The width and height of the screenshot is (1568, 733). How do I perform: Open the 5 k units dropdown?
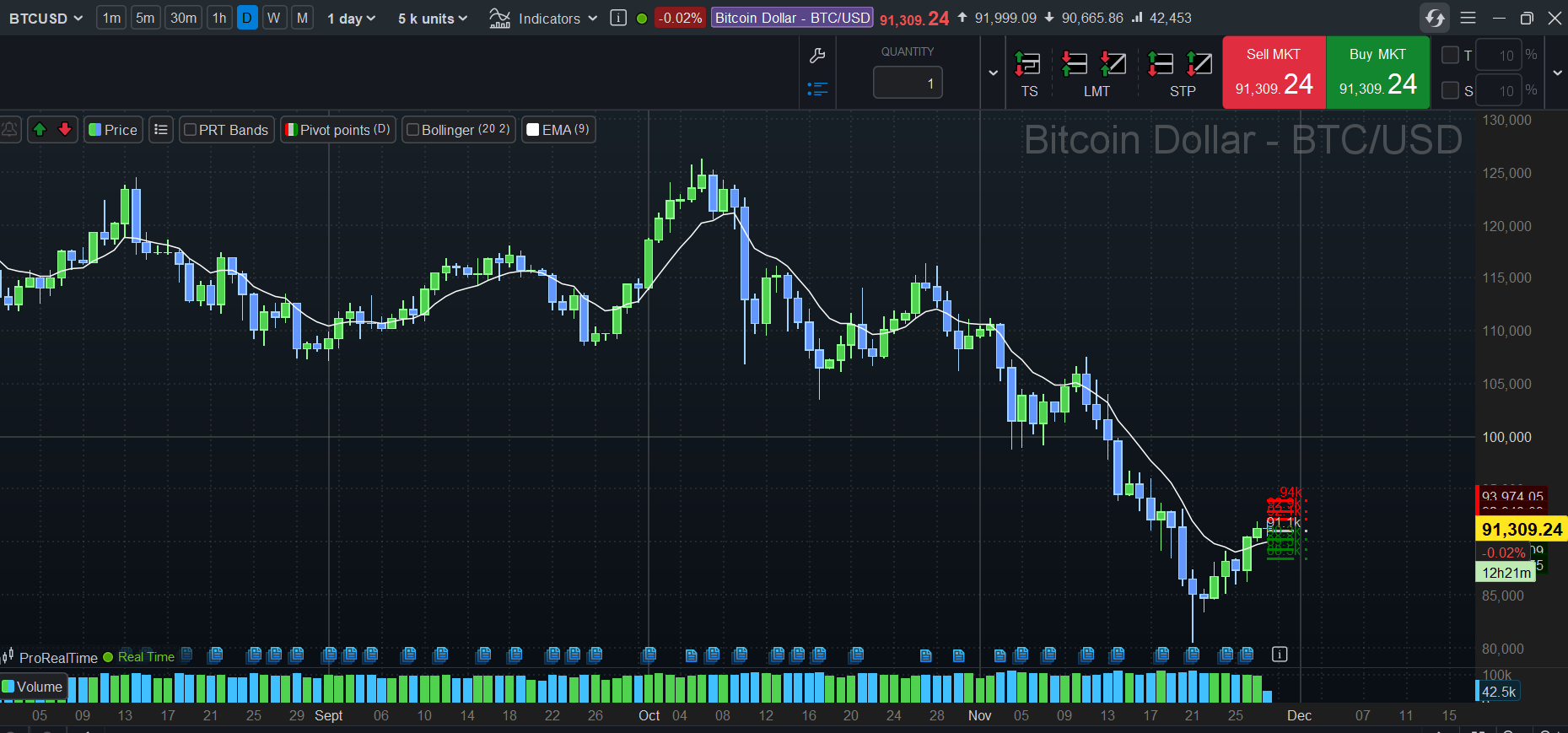pyautogui.click(x=432, y=19)
